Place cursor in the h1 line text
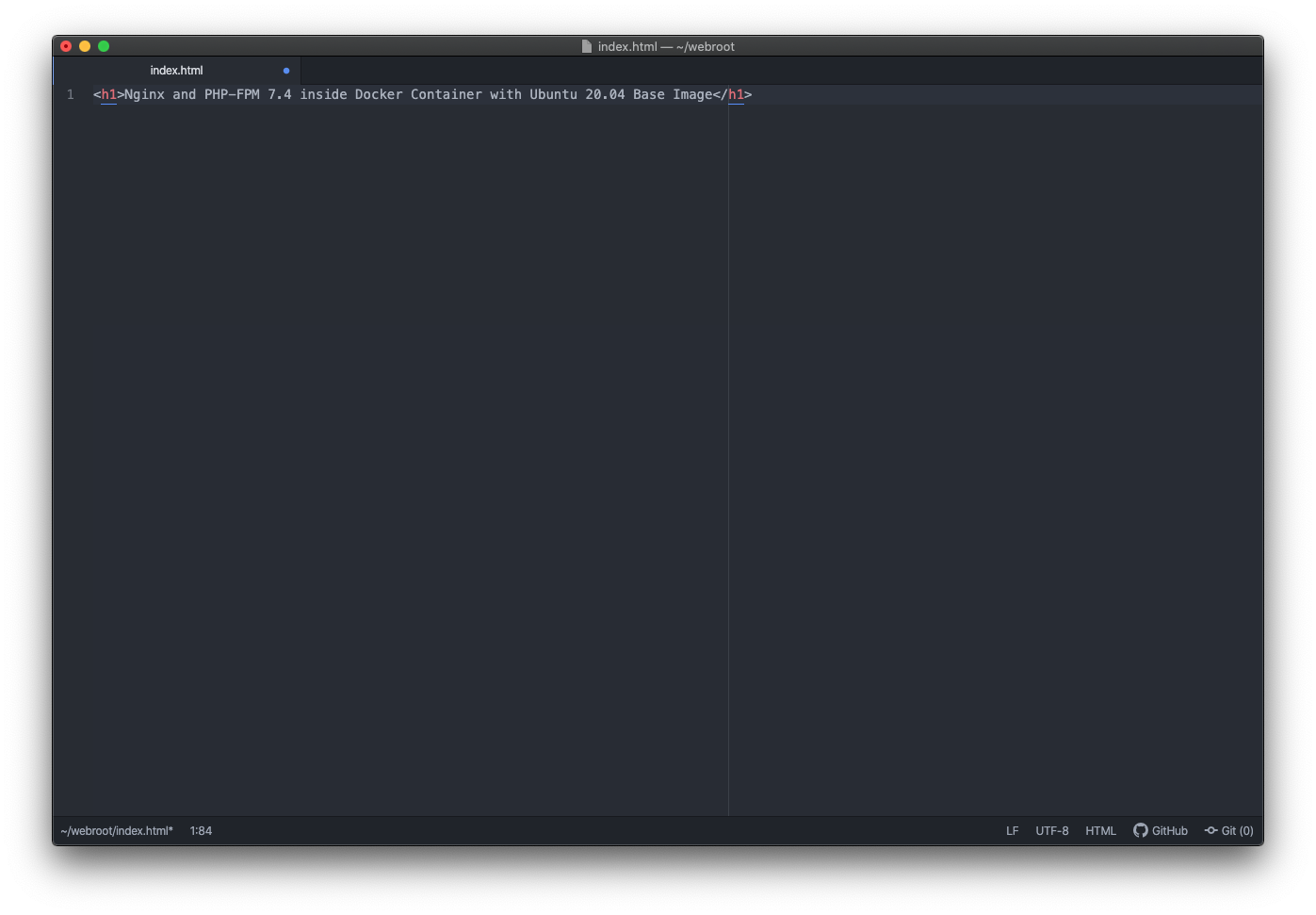The height and width of the screenshot is (915, 1316). coord(422,94)
